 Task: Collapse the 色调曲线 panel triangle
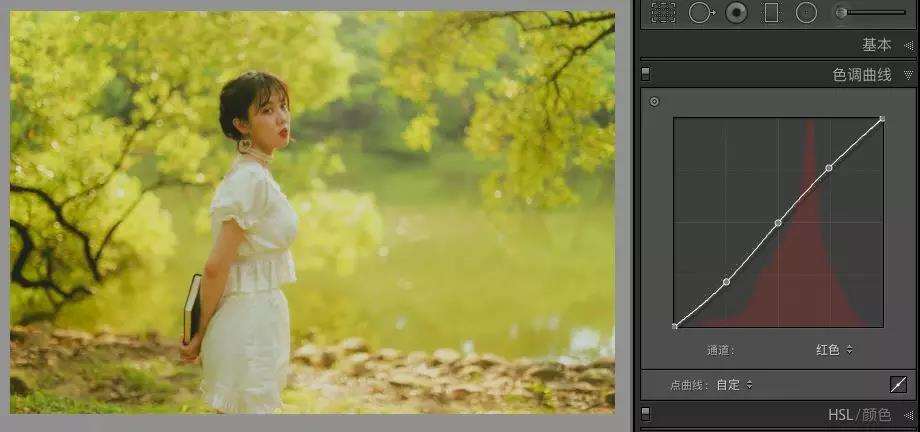click(908, 75)
